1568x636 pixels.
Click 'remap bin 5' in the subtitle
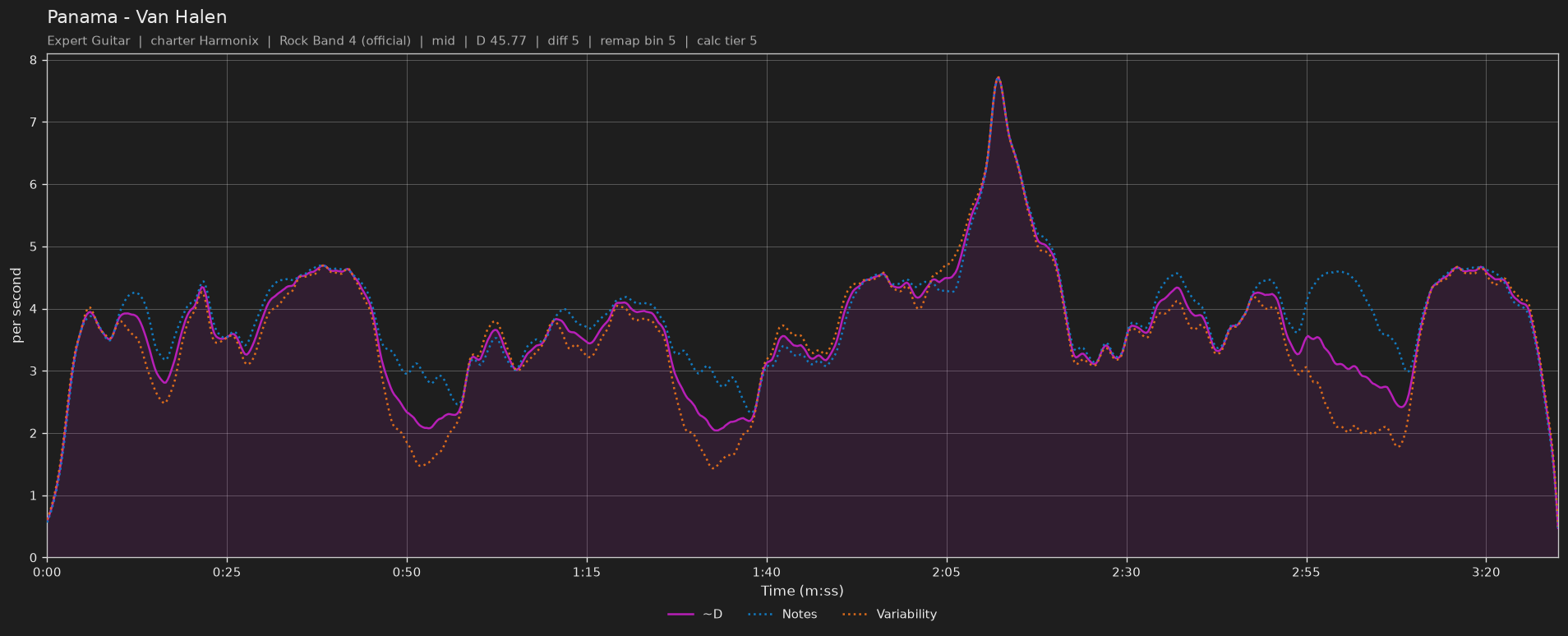[x=638, y=40]
